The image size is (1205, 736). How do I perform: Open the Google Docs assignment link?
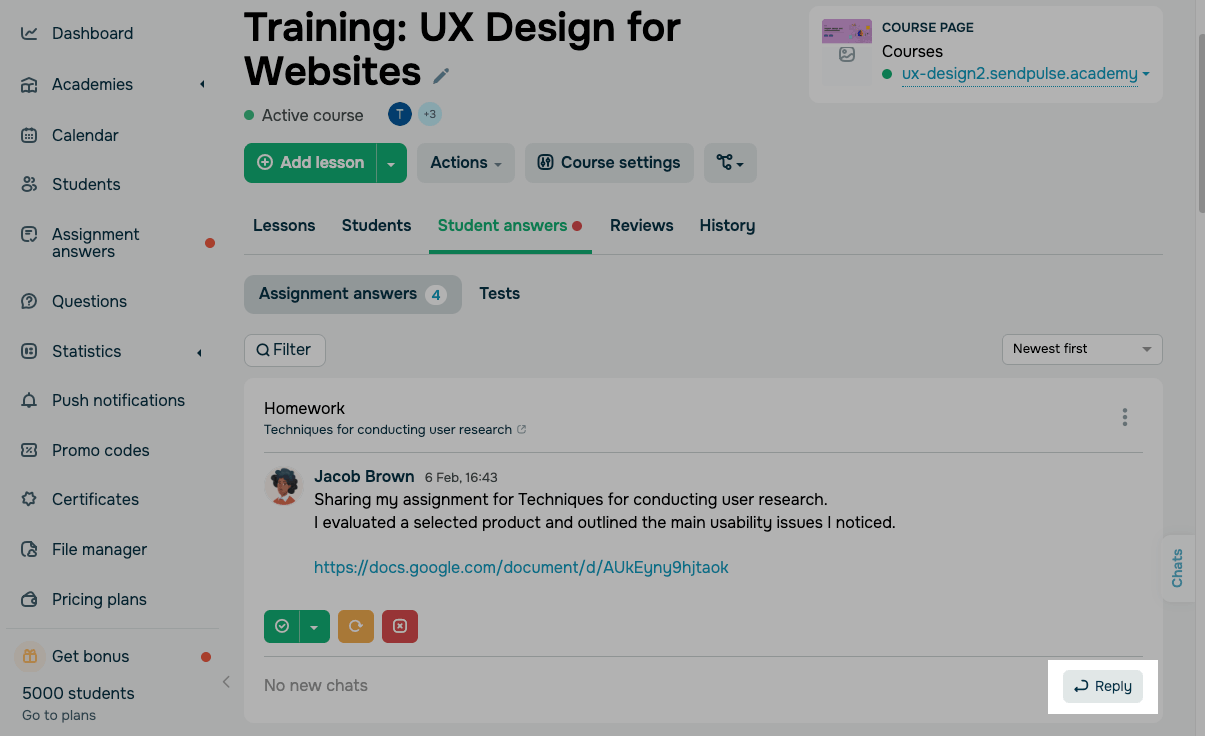coord(521,568)
